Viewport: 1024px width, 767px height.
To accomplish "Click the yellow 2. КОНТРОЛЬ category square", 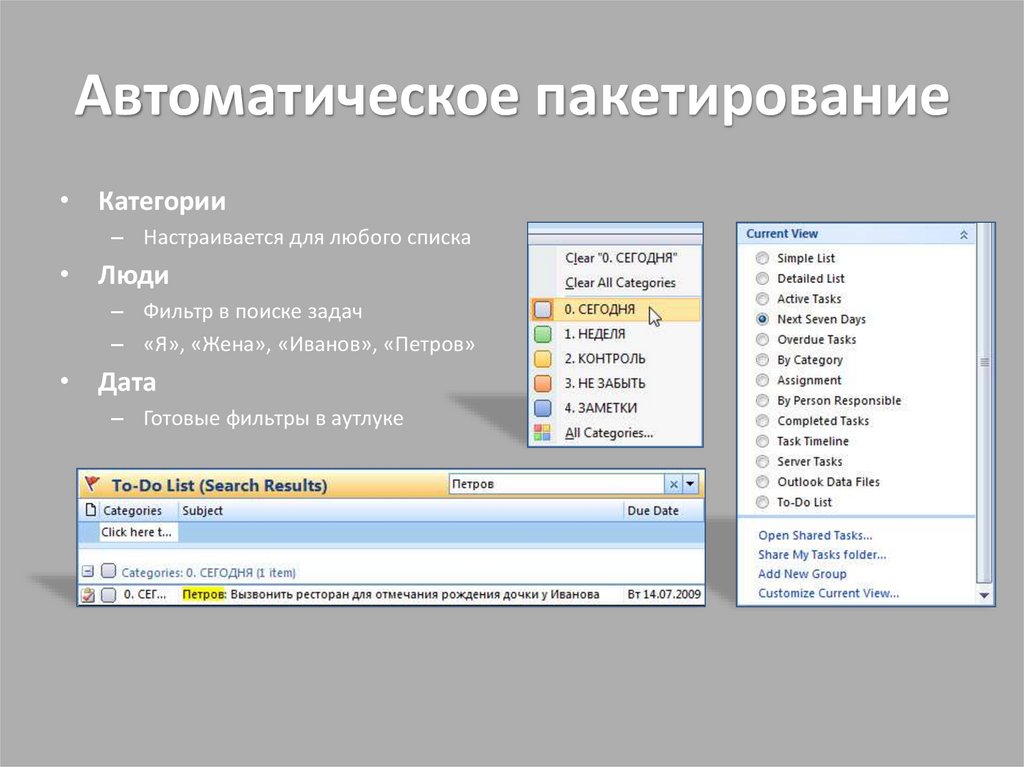I will point(544,358).
